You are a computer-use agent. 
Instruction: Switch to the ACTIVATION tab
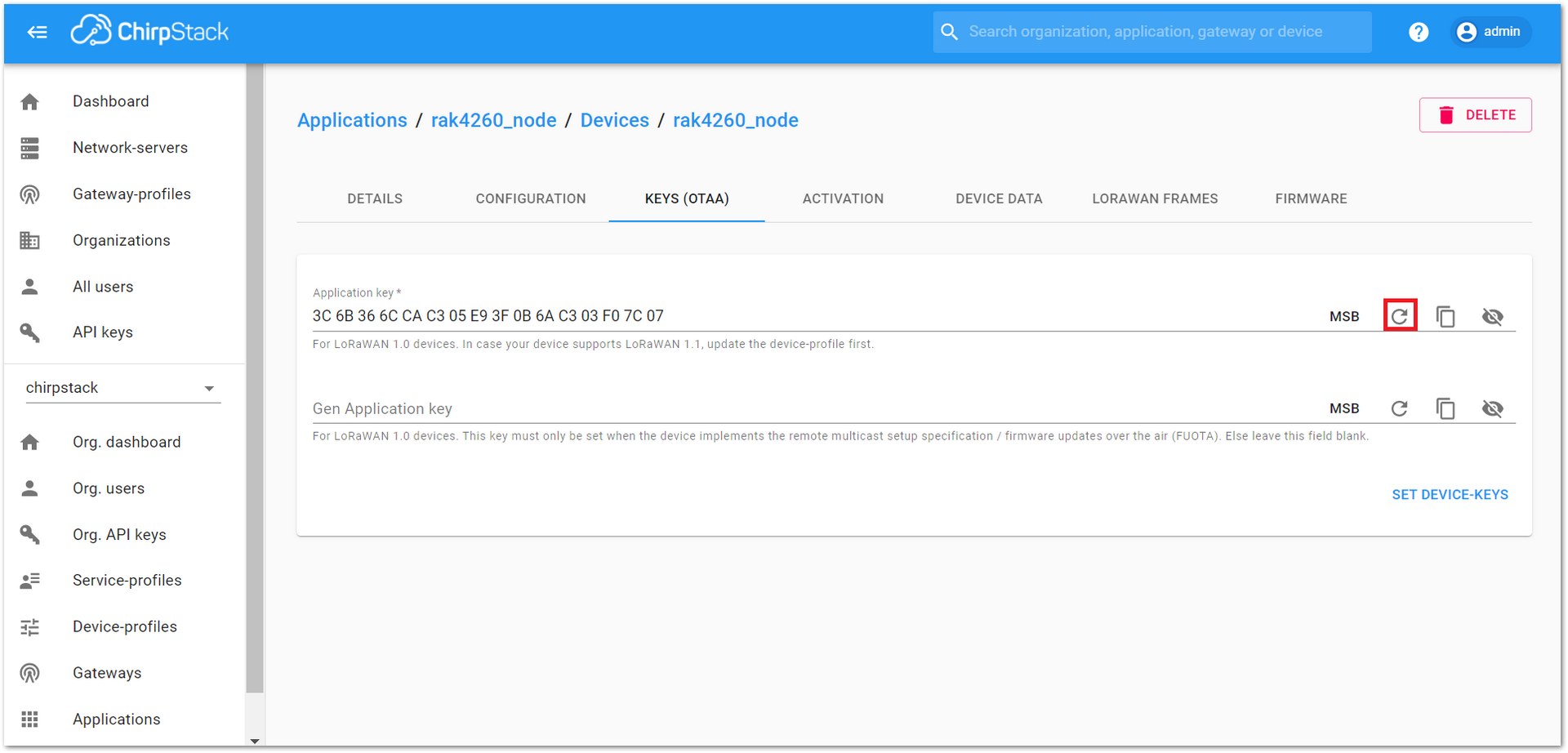point(843,198)
